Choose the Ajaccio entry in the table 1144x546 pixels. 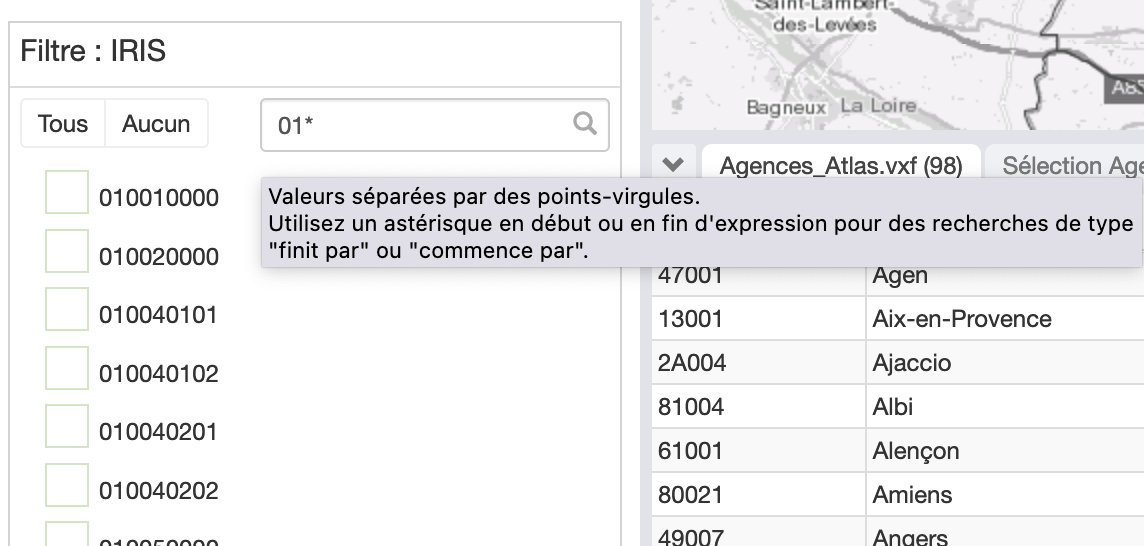tap(911, 363)
